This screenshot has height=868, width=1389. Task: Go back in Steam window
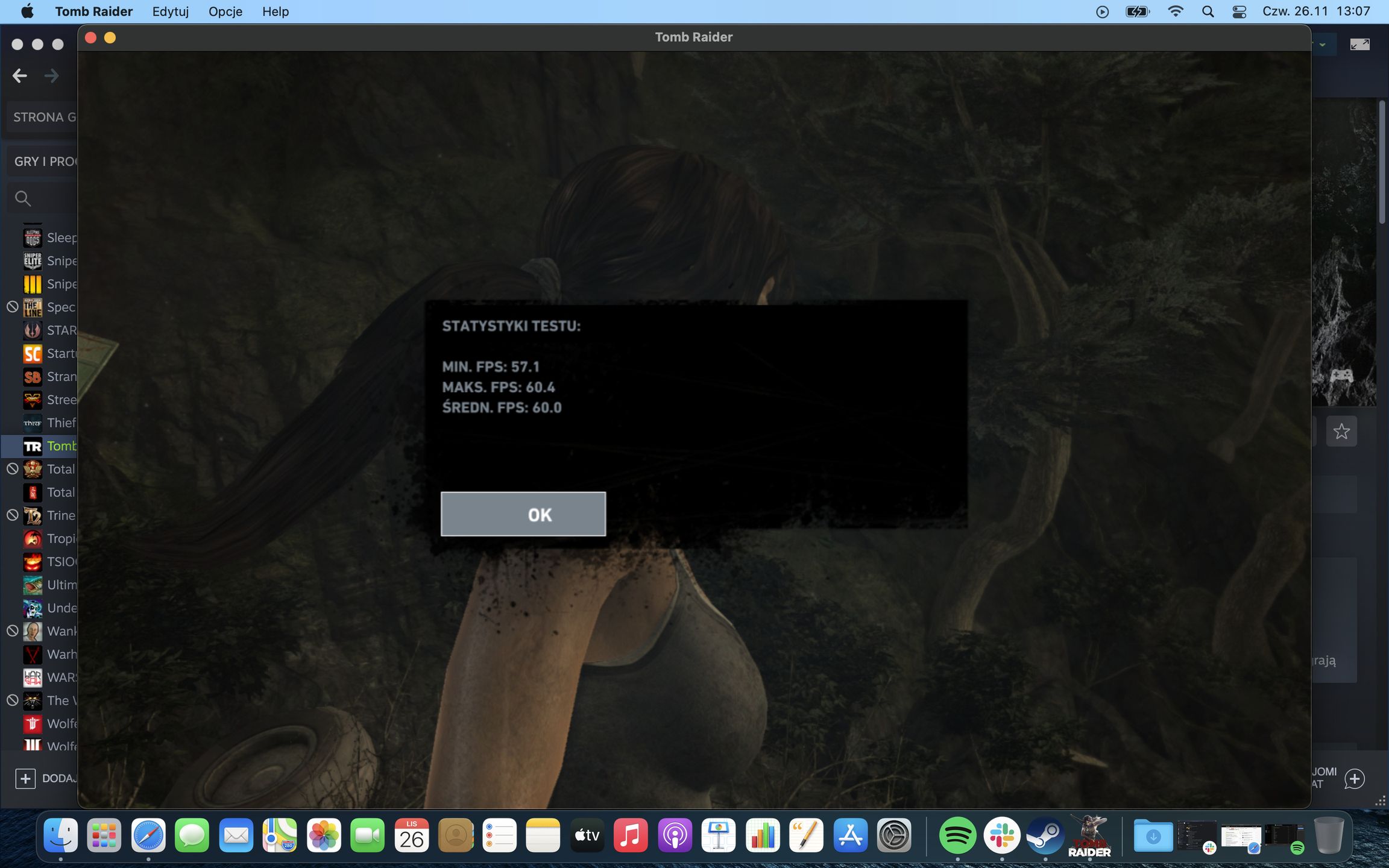coord(20,75)
